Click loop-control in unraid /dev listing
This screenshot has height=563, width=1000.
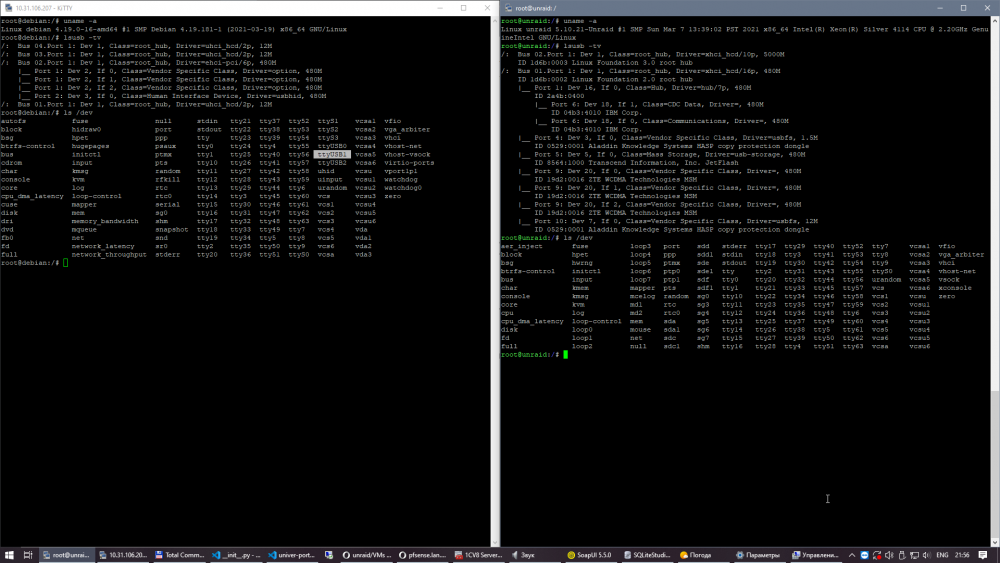[596, 321]
